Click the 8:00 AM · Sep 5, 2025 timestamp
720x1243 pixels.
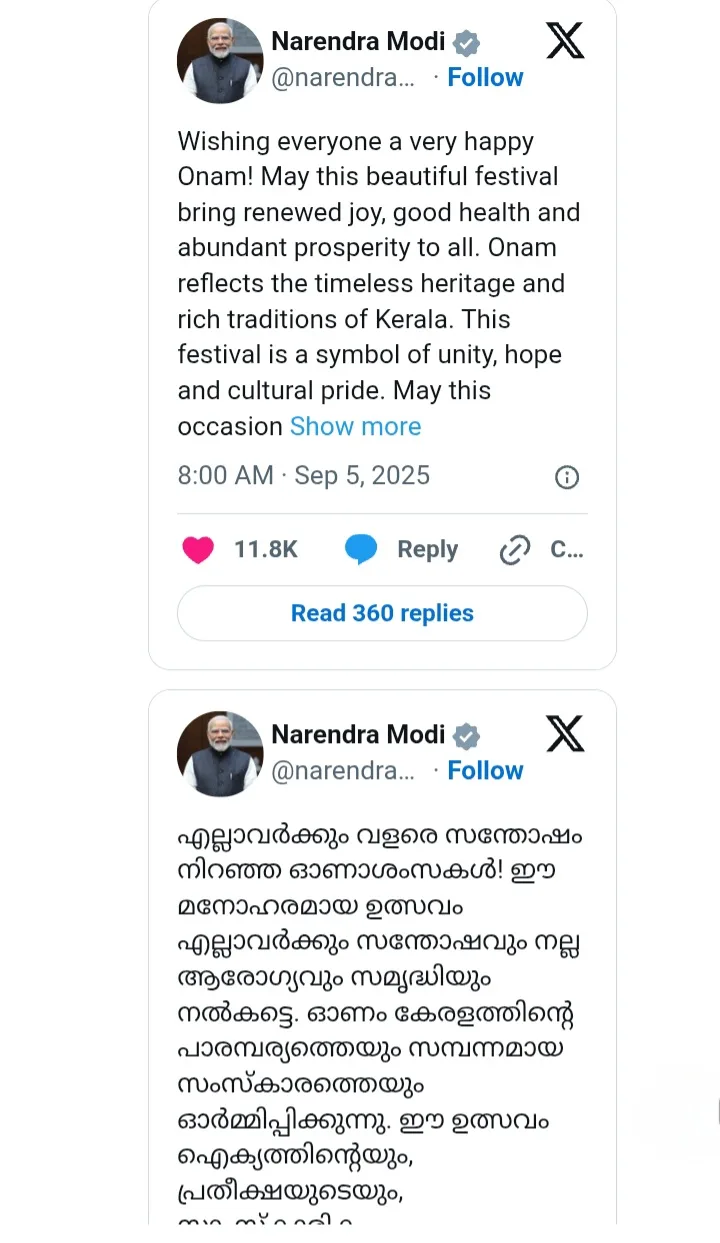(303, 475)
